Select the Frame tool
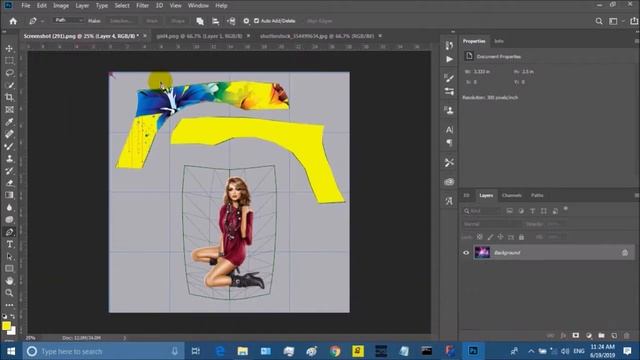The image size is (640, 360). click(x=9, y=110)
